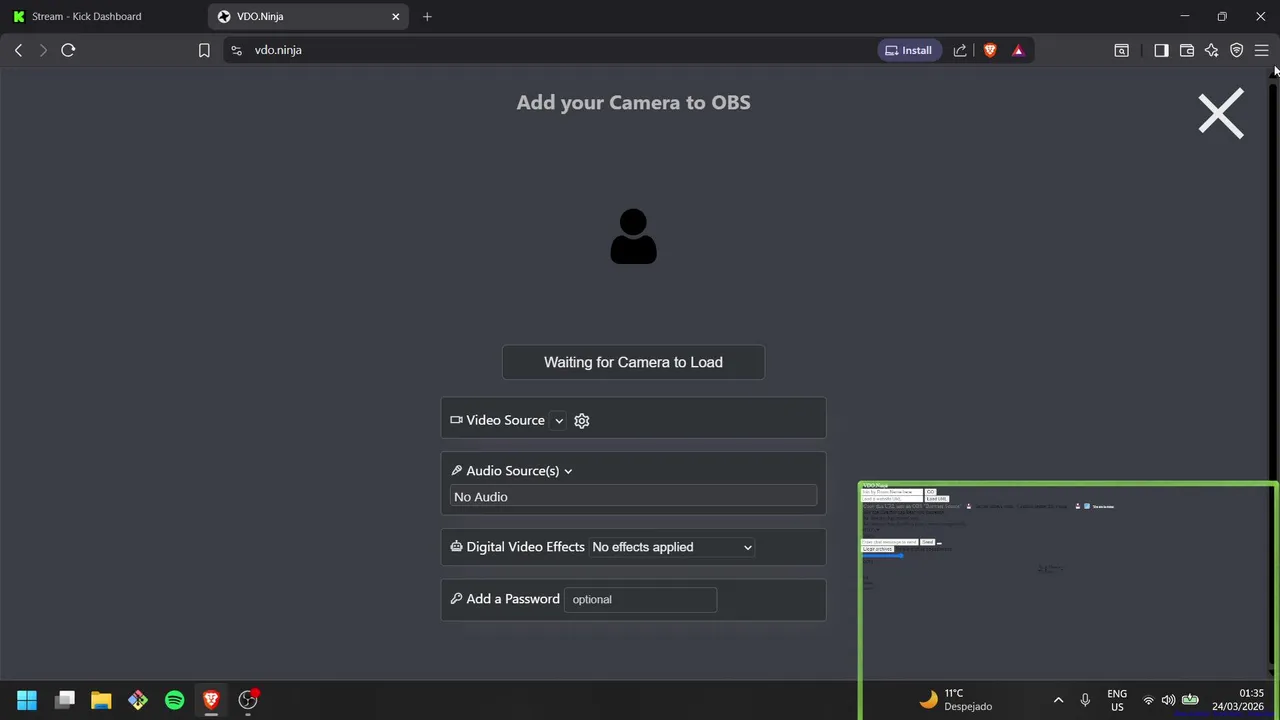Select the No Audio entry
The image size is (1280, 720).
(x=633, y=497)
